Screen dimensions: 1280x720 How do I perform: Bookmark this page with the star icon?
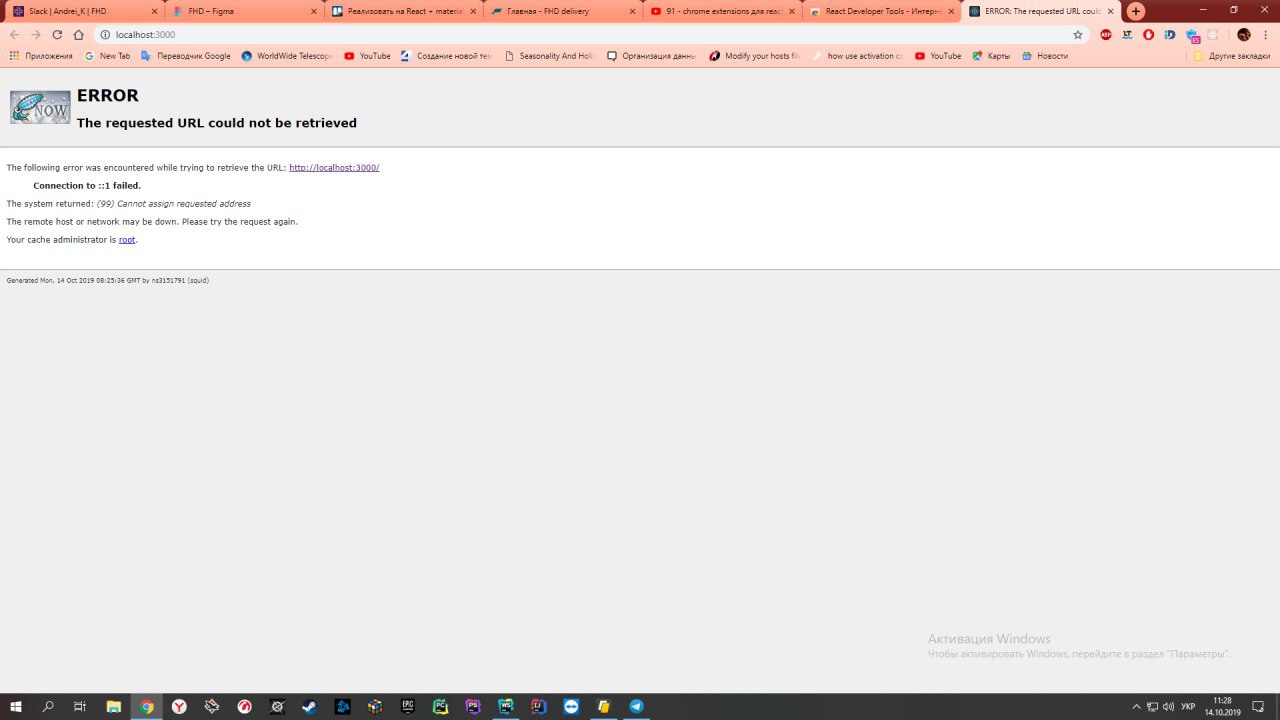pos(1078,35)
